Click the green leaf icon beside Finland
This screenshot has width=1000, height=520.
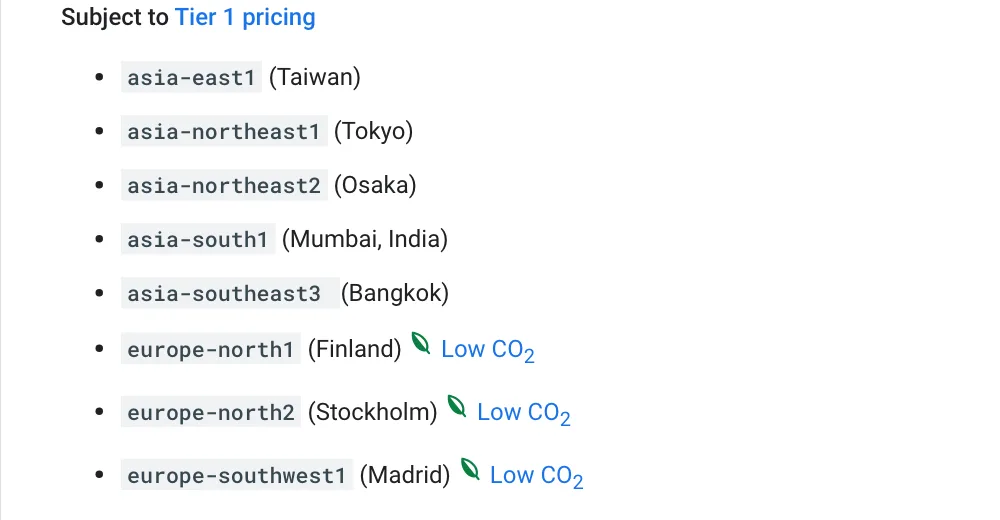click(421, 343)
